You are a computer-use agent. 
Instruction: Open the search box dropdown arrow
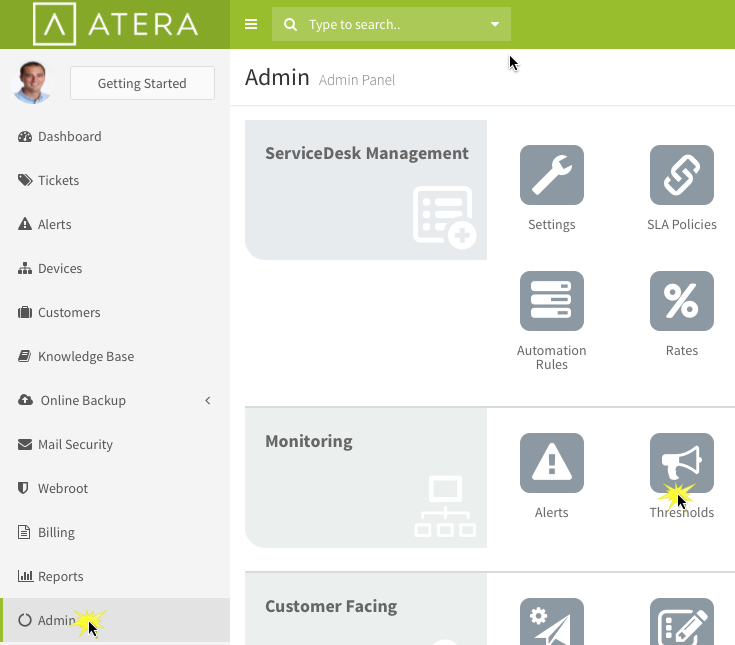click(x=495, y=24)
